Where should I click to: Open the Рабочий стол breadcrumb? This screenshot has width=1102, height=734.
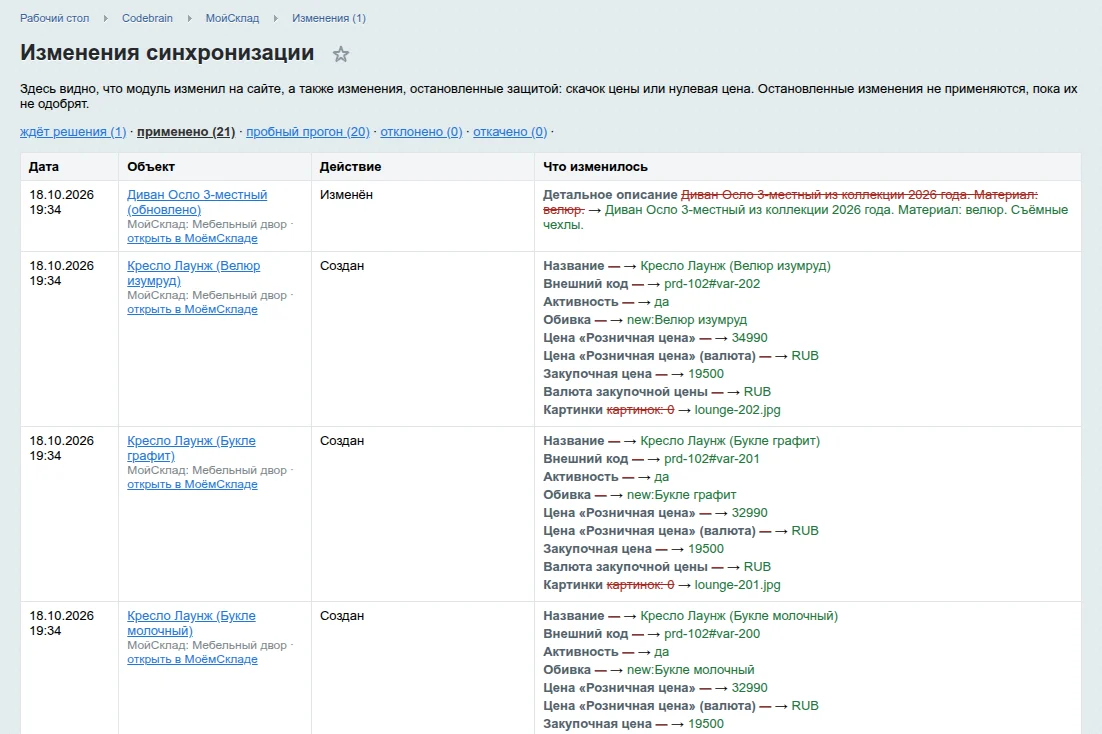pos(55,18)
